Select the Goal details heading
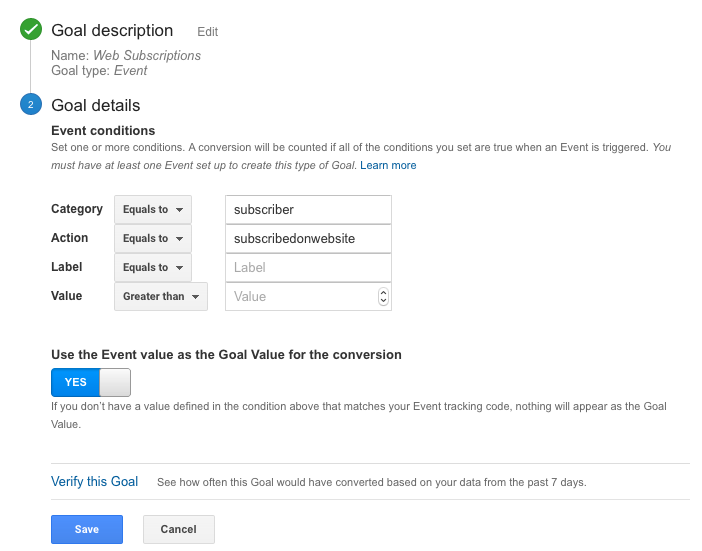The width and height of the screenshot is (702, 551). tap(95, 105)
